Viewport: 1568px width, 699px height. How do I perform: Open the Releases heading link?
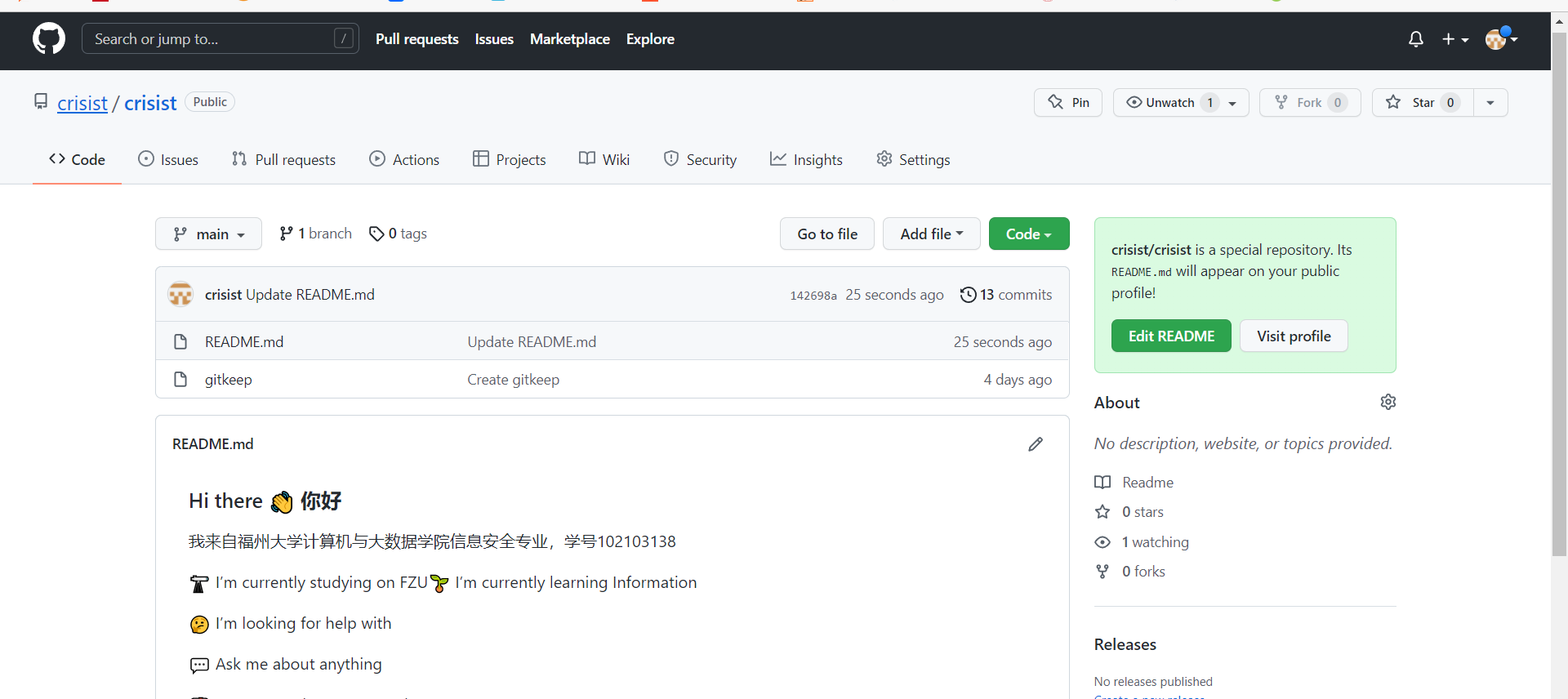[1125, 644]
